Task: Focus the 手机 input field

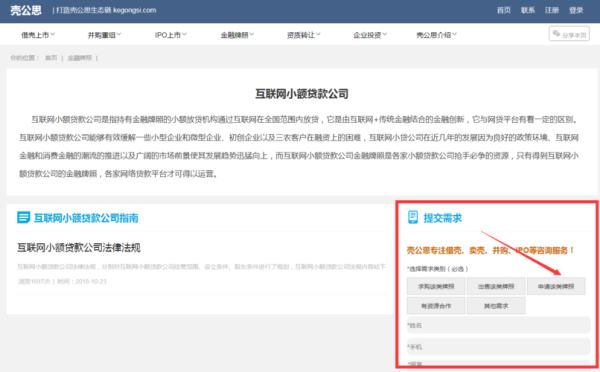Action: pyautogui.click(x=499, y=347)
